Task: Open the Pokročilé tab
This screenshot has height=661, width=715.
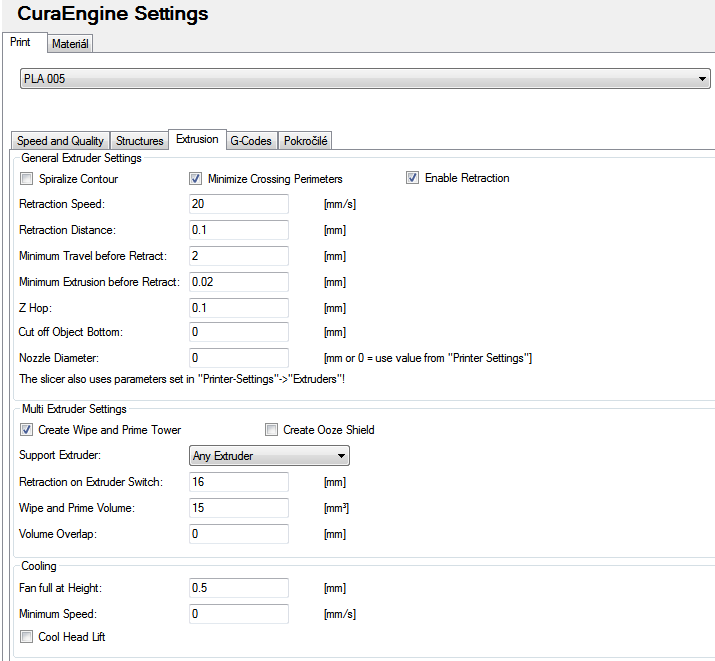Action: [x=306, y=141]
